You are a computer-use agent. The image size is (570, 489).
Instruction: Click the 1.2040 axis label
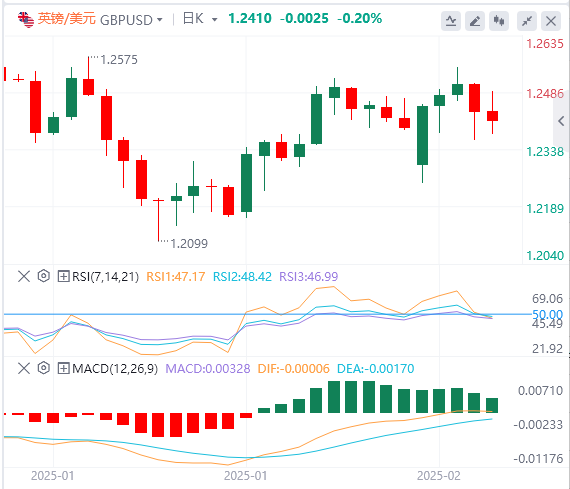tap(545, 256)
